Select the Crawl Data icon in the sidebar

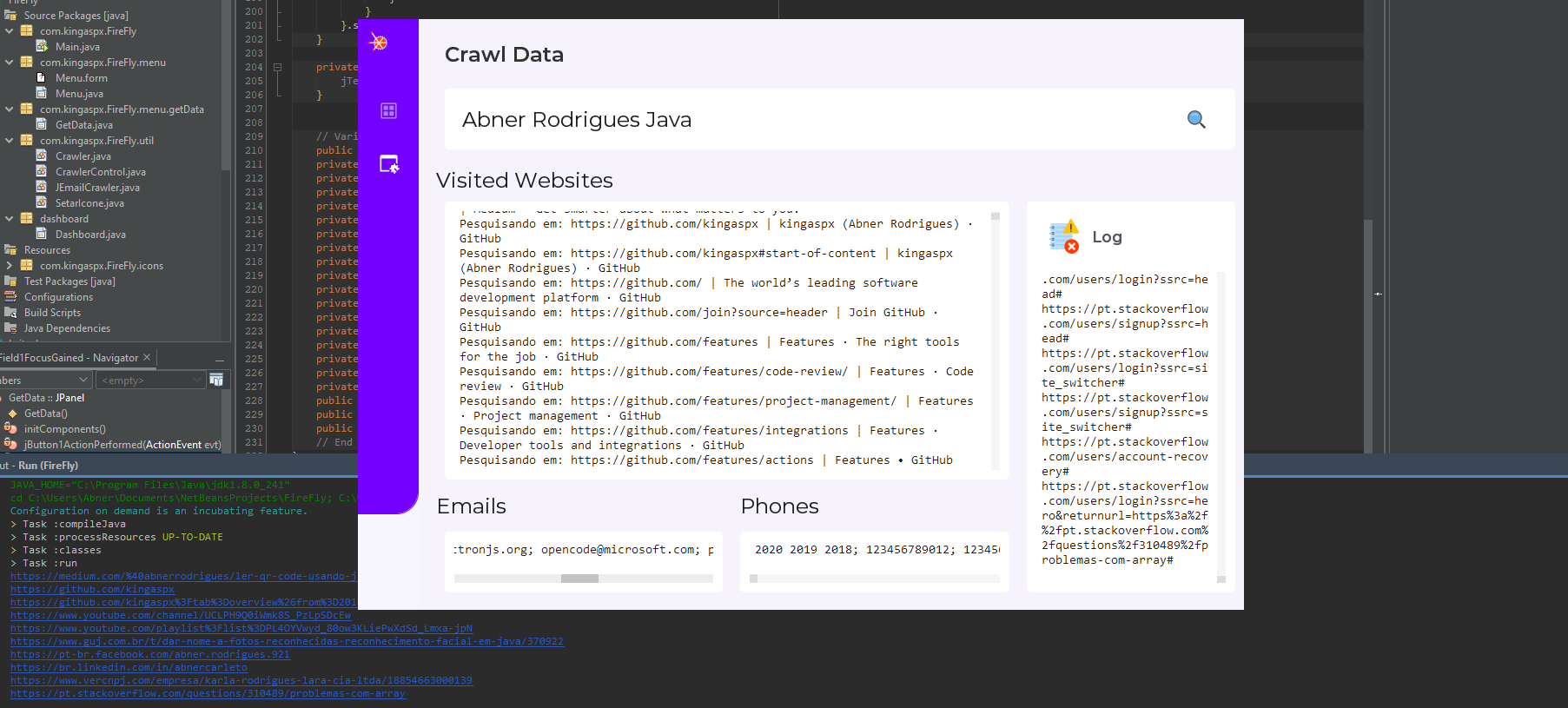pyautogui.click(x=389, y=164)
